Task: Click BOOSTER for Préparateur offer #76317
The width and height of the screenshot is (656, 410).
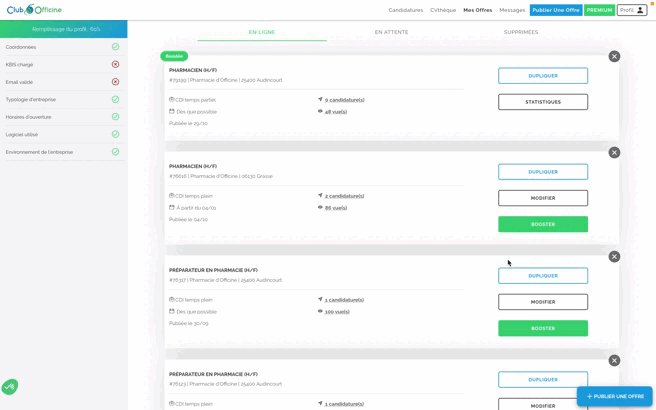Action: coord(543,328)
